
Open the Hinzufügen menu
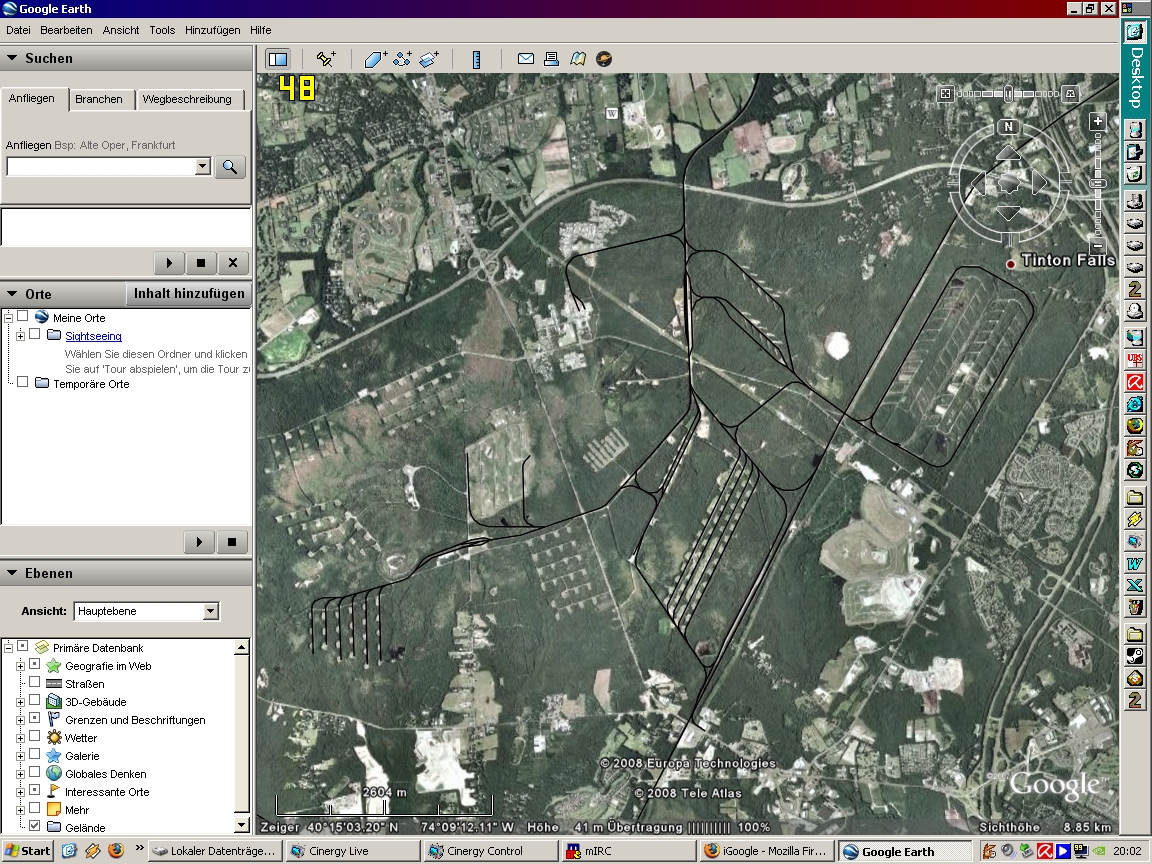click(213, 30)
